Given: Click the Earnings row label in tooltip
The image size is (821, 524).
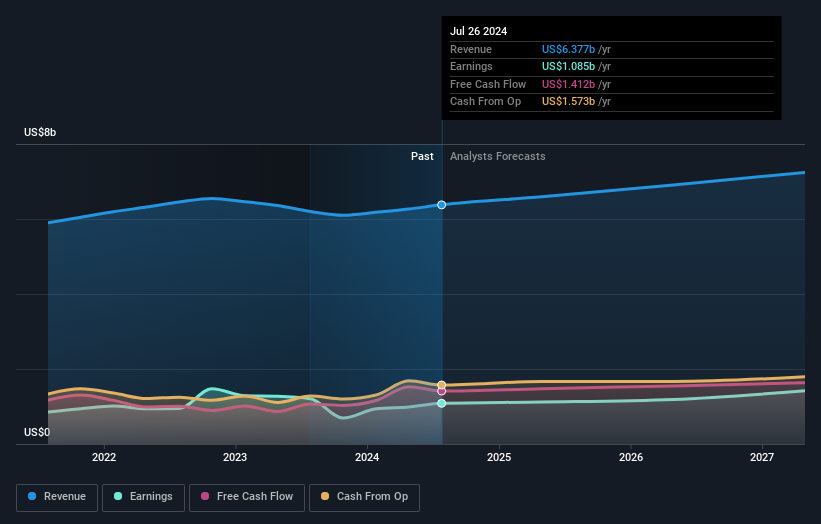Looking at the screenshot, I should [x=471, y=66].
